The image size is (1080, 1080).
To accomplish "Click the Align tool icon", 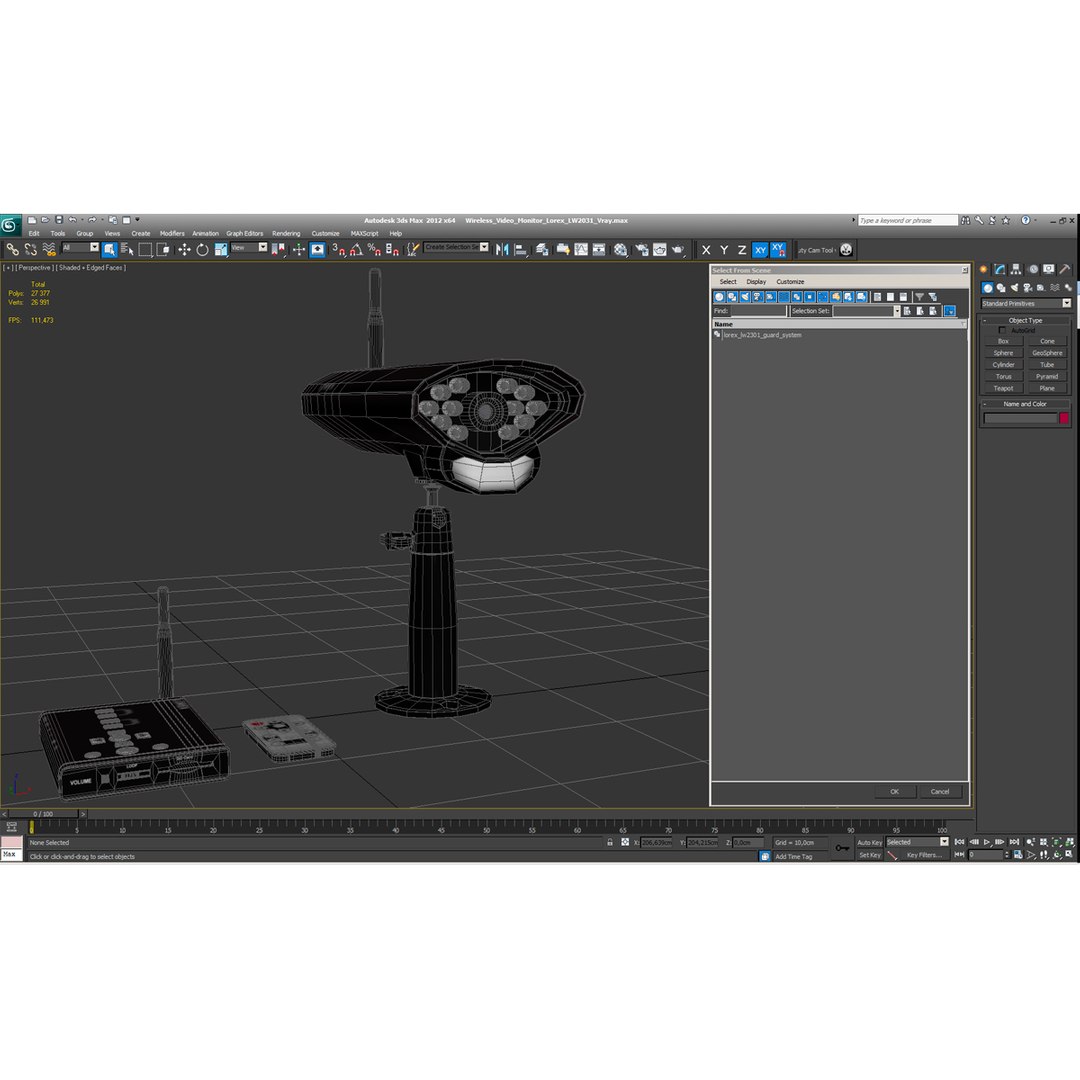I will [x=521, y=249].
